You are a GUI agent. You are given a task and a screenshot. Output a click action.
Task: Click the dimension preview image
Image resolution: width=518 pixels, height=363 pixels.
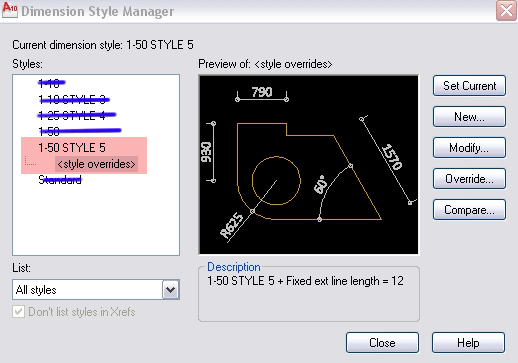309,165
